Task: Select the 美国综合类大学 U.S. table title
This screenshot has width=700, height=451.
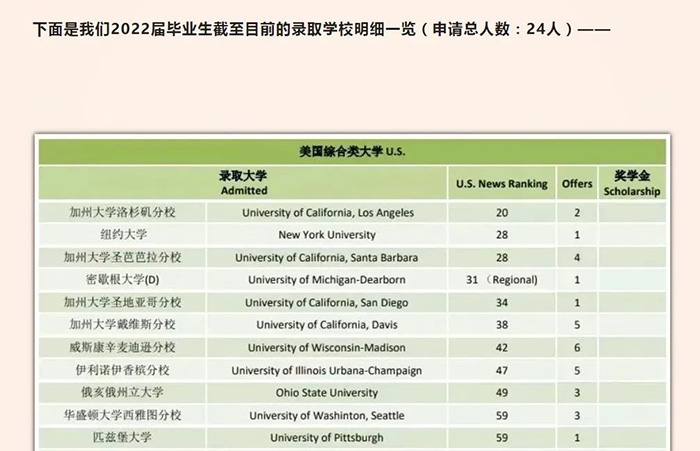Action: pyautogui.click(x=351, y=153)
